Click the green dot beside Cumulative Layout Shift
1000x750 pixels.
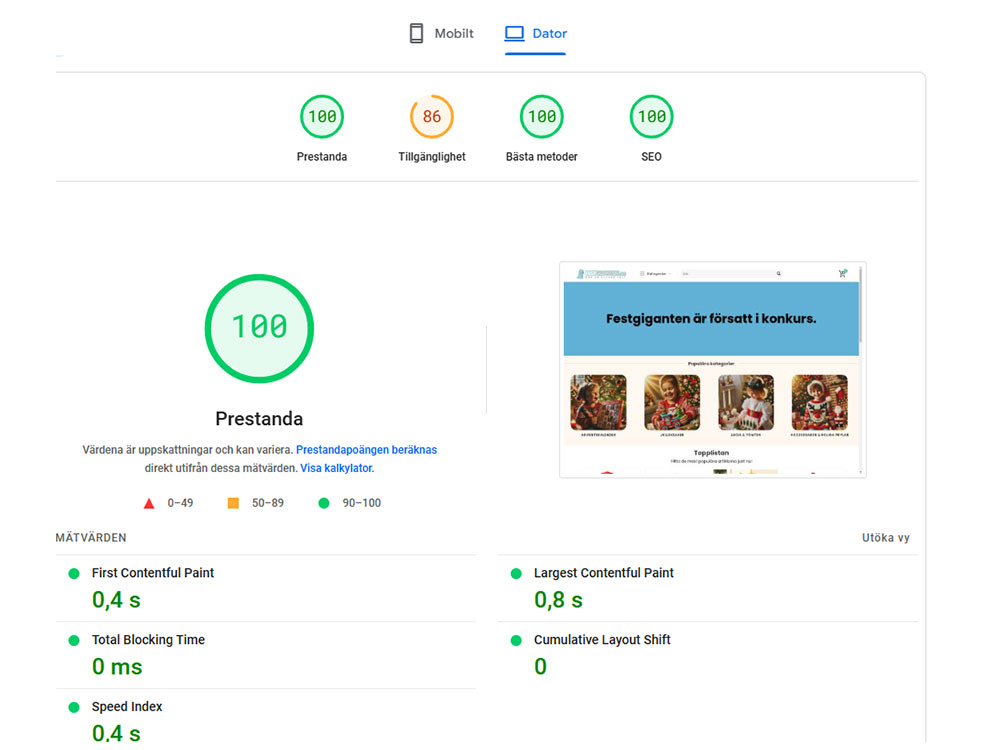pyautogui.click(x=516, y=640)
